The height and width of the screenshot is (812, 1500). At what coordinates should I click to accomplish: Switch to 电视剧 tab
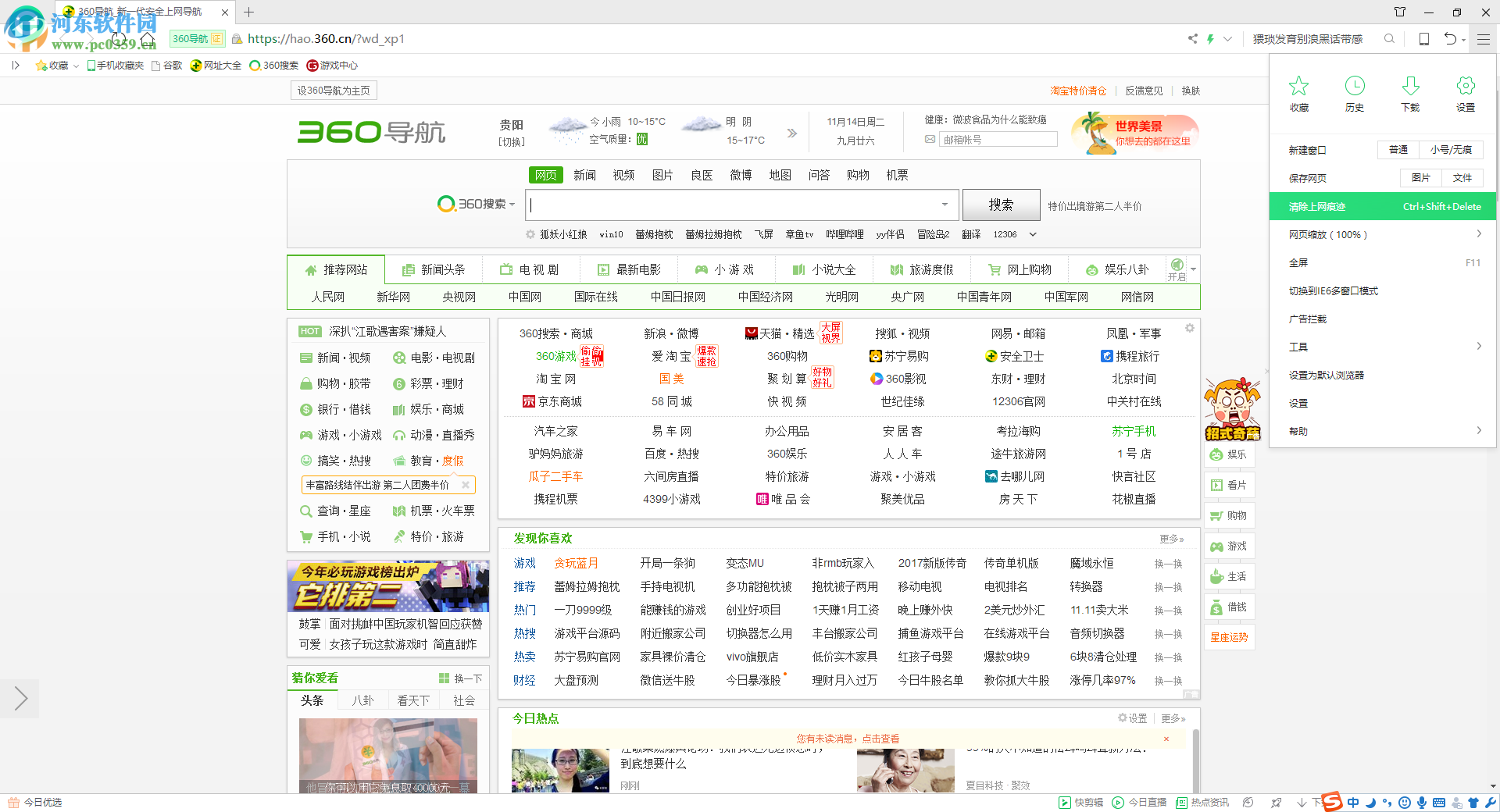(530, 269)
